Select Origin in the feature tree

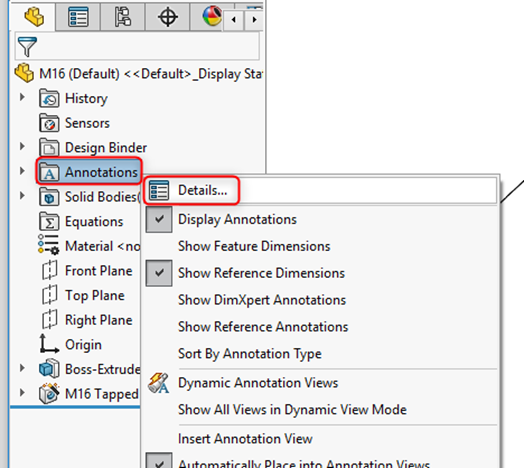coord(83,344)
